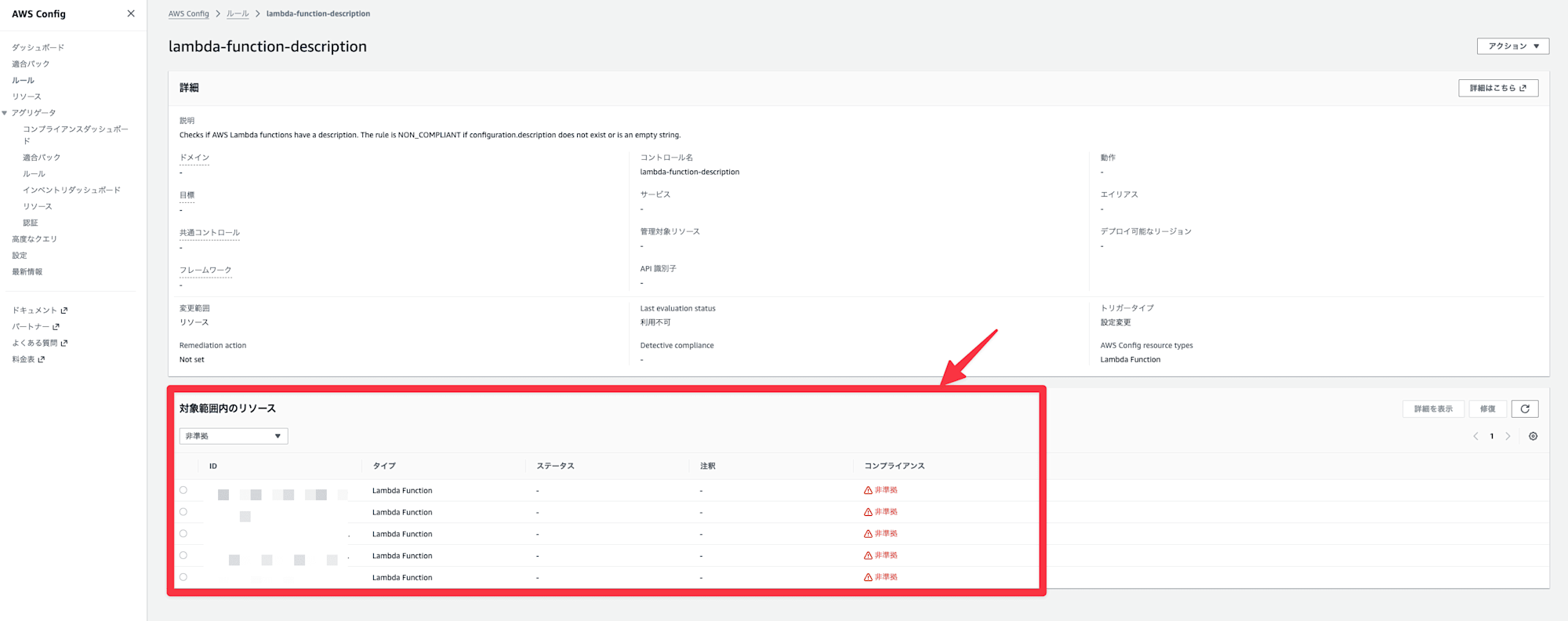Click the 詳細はこちら button
This screenshot has width=1568, height=621.
(x=1498, y=88)
